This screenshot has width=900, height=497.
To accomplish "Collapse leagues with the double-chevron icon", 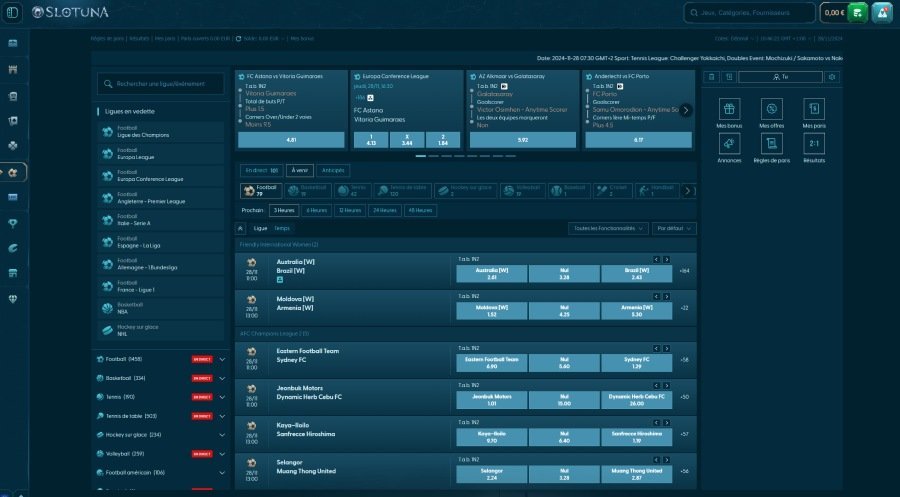I will tap(240, 228).
